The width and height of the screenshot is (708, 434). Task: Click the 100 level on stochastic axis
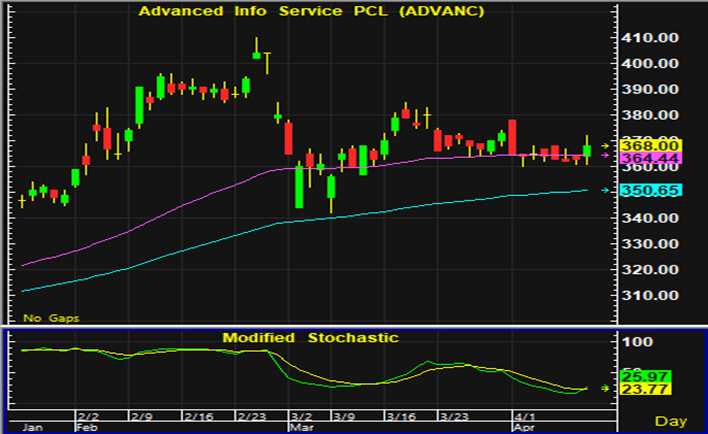tap(637, 342)
